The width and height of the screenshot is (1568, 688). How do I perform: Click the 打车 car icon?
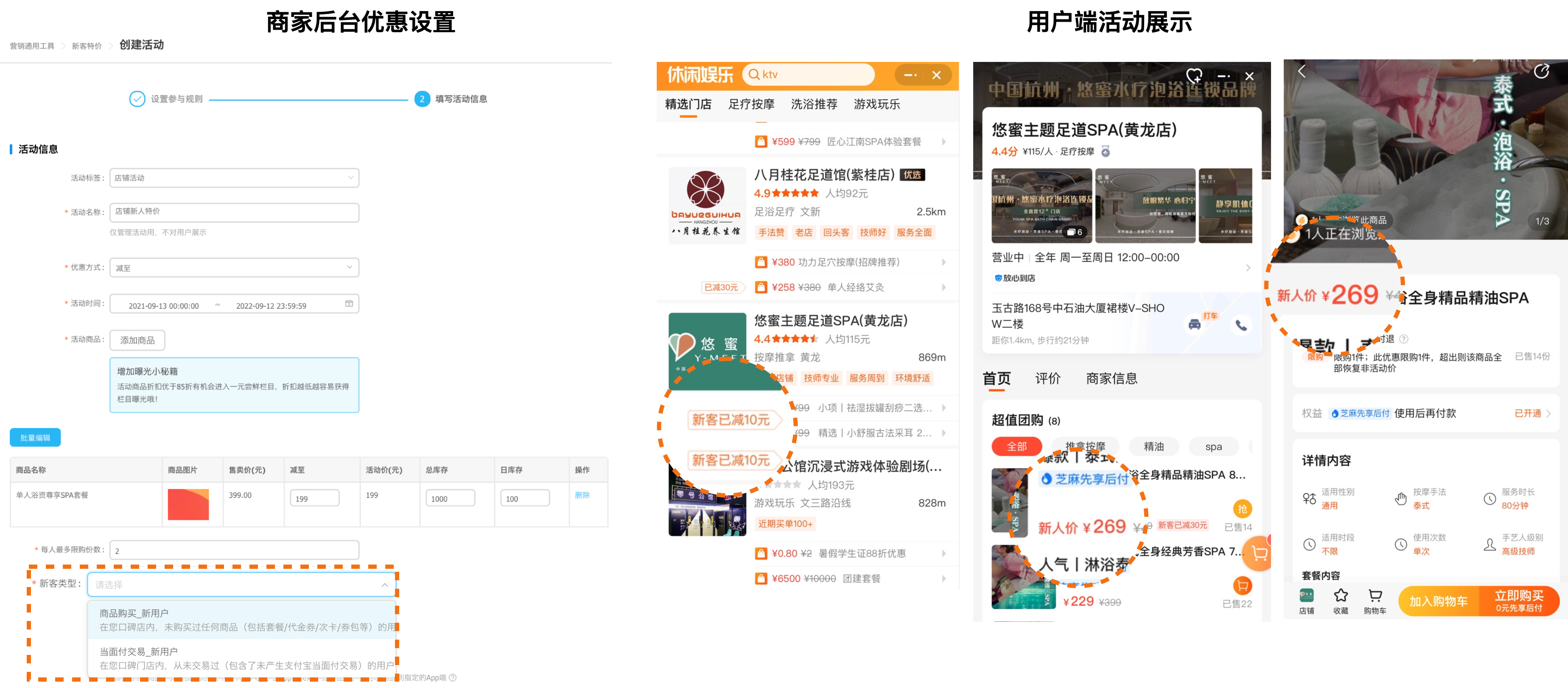[x=1195, y=324]
